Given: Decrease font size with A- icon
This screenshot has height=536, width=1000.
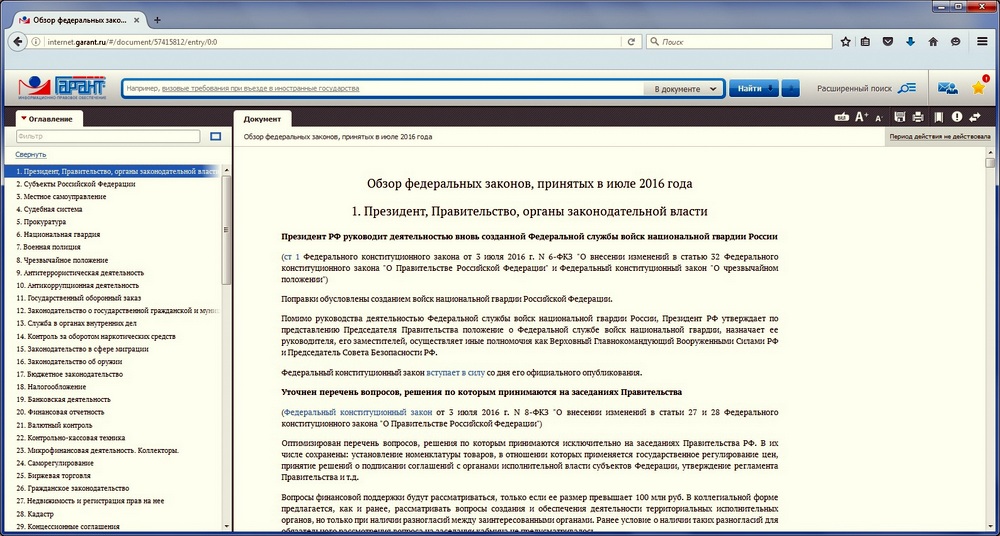Looking at the screenshot, I should 879,117.
